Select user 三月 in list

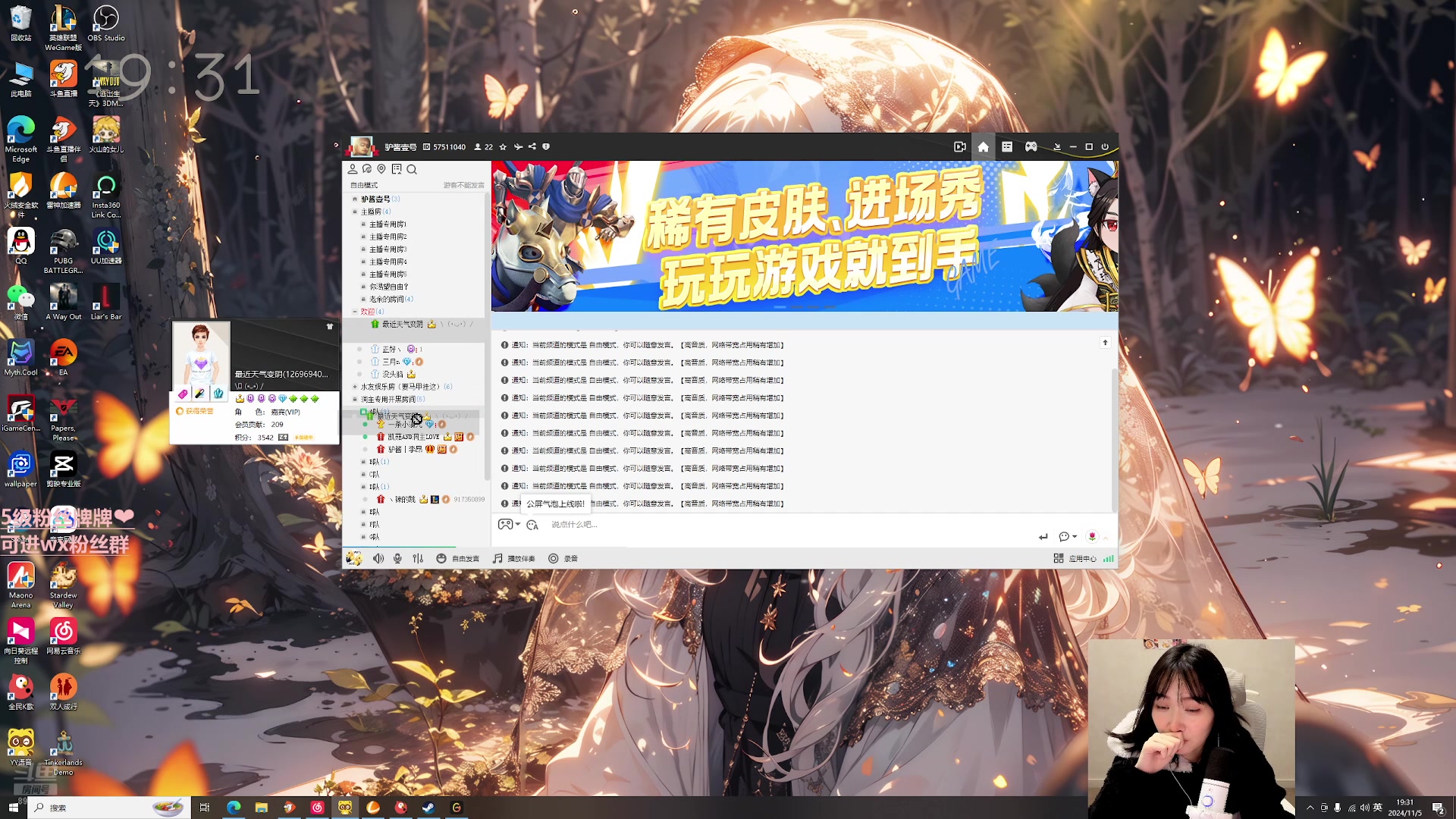[391, 362]
